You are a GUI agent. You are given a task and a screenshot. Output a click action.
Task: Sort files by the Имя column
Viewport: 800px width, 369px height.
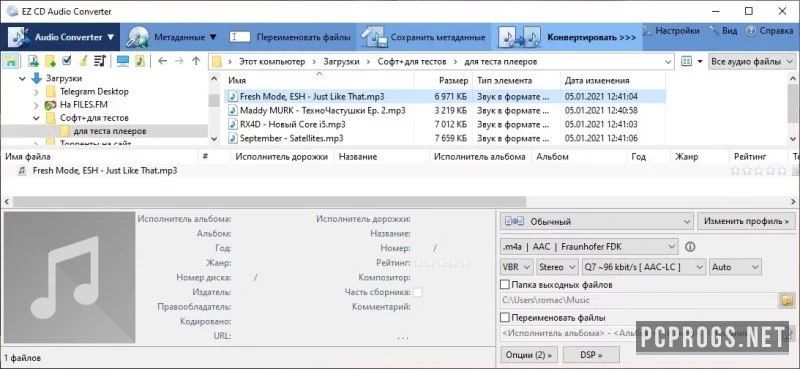319,81
